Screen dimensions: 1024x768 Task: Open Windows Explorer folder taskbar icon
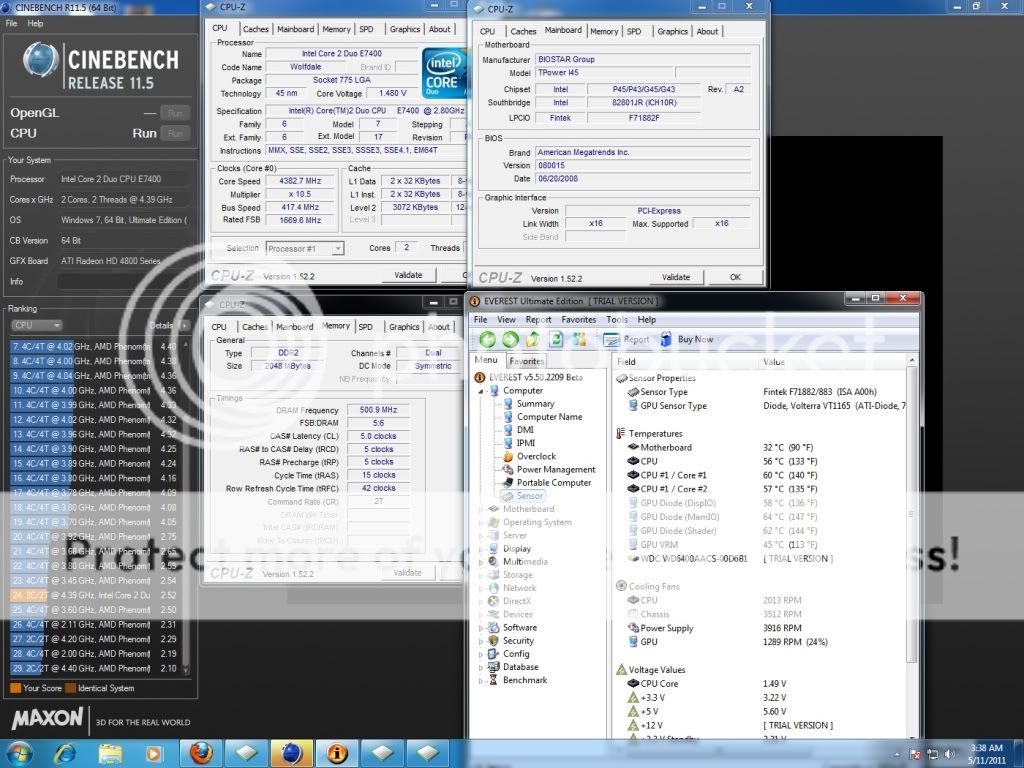point(110,754)
